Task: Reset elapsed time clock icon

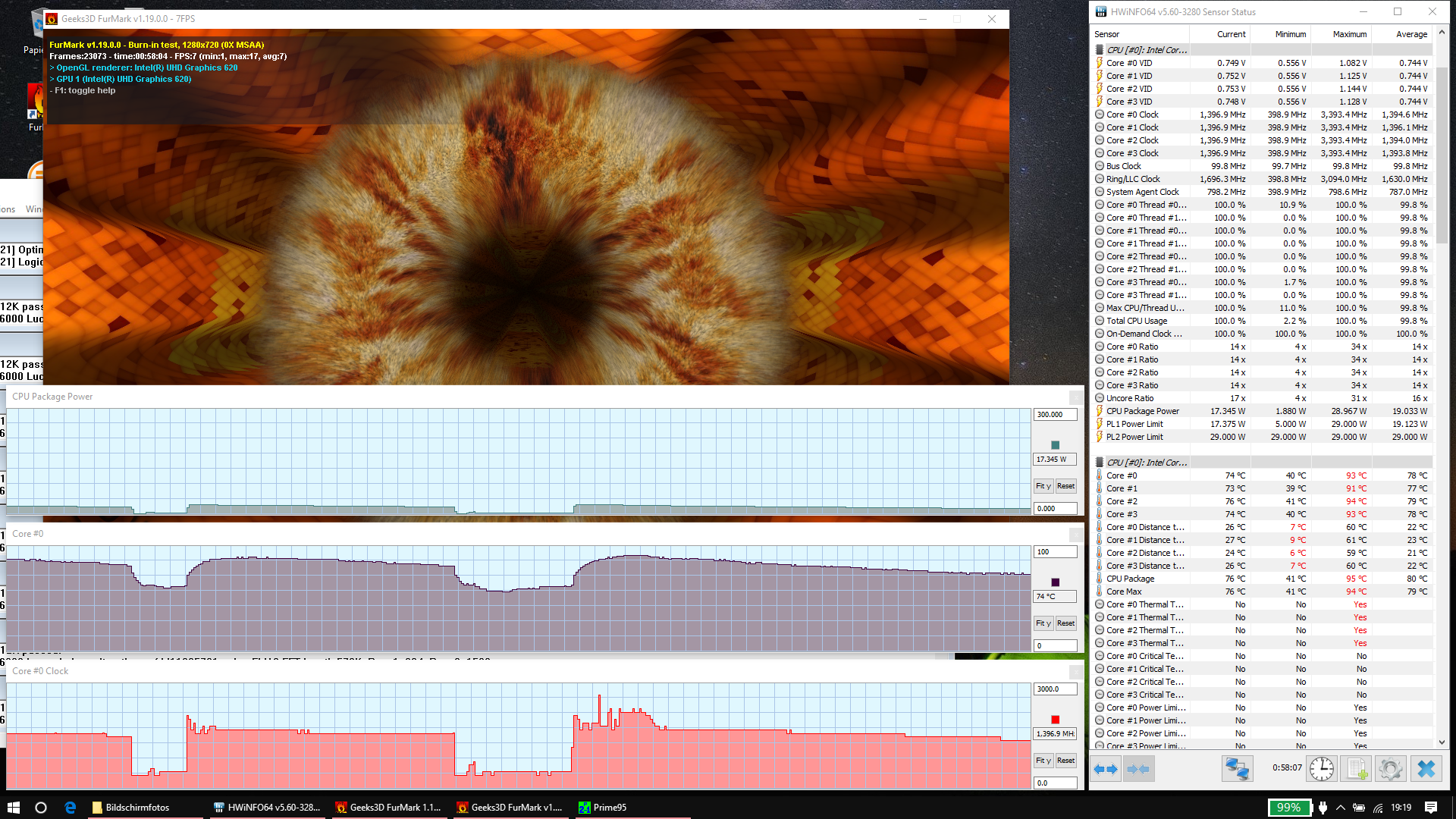Action: [1322, 769]
